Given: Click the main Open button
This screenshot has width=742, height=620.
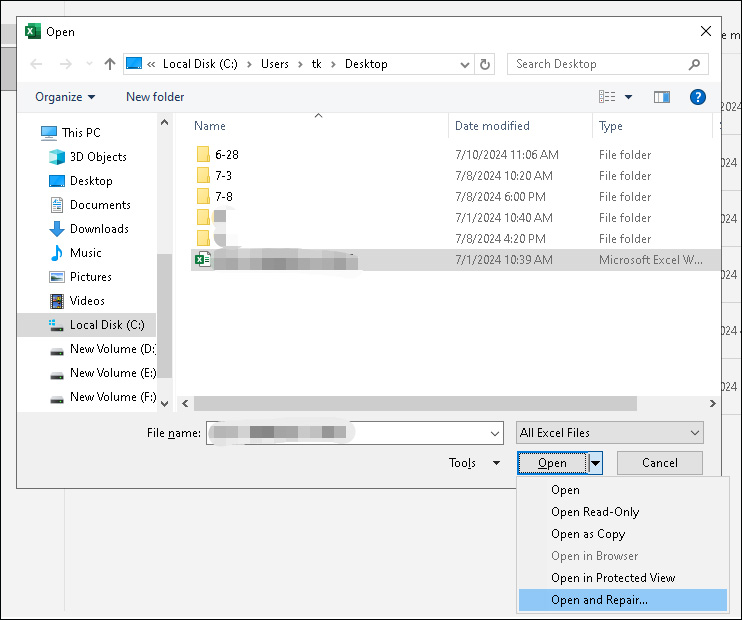Looking at the screenshot, I should point(552,463).
